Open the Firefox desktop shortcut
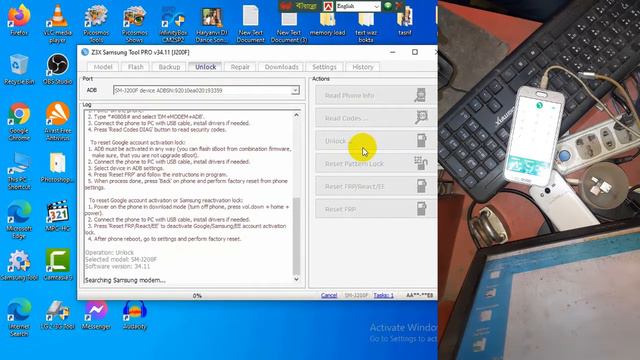This screenshot has width=640, height=360. [19, 20]
